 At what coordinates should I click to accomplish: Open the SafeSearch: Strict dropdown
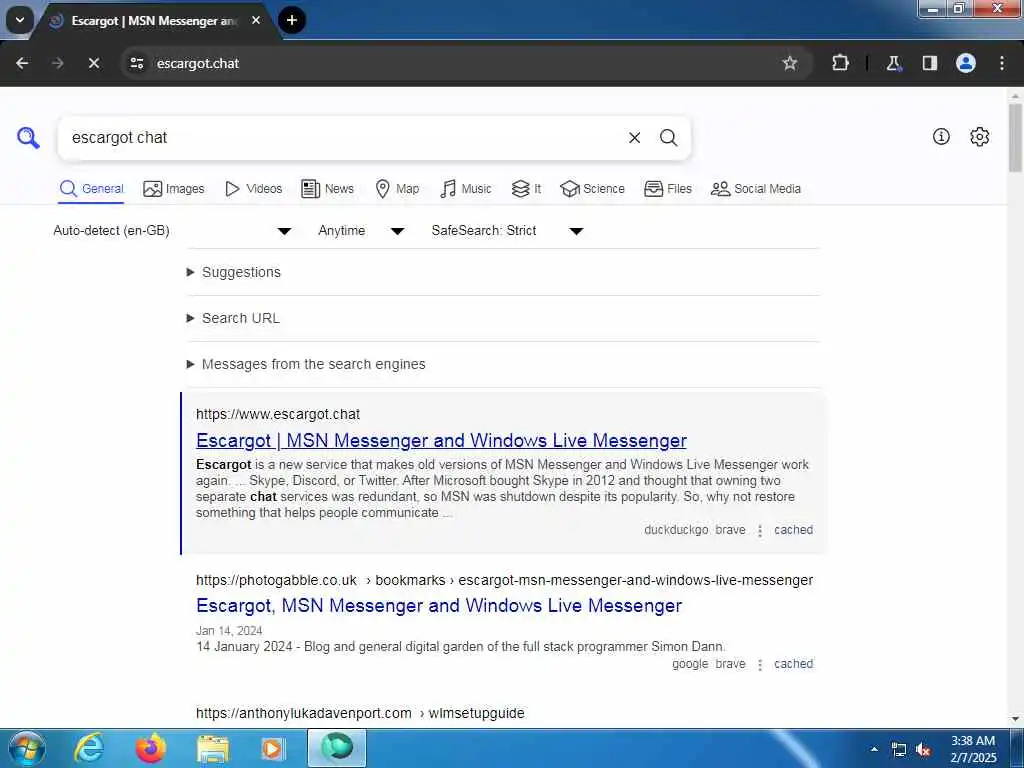507,231
